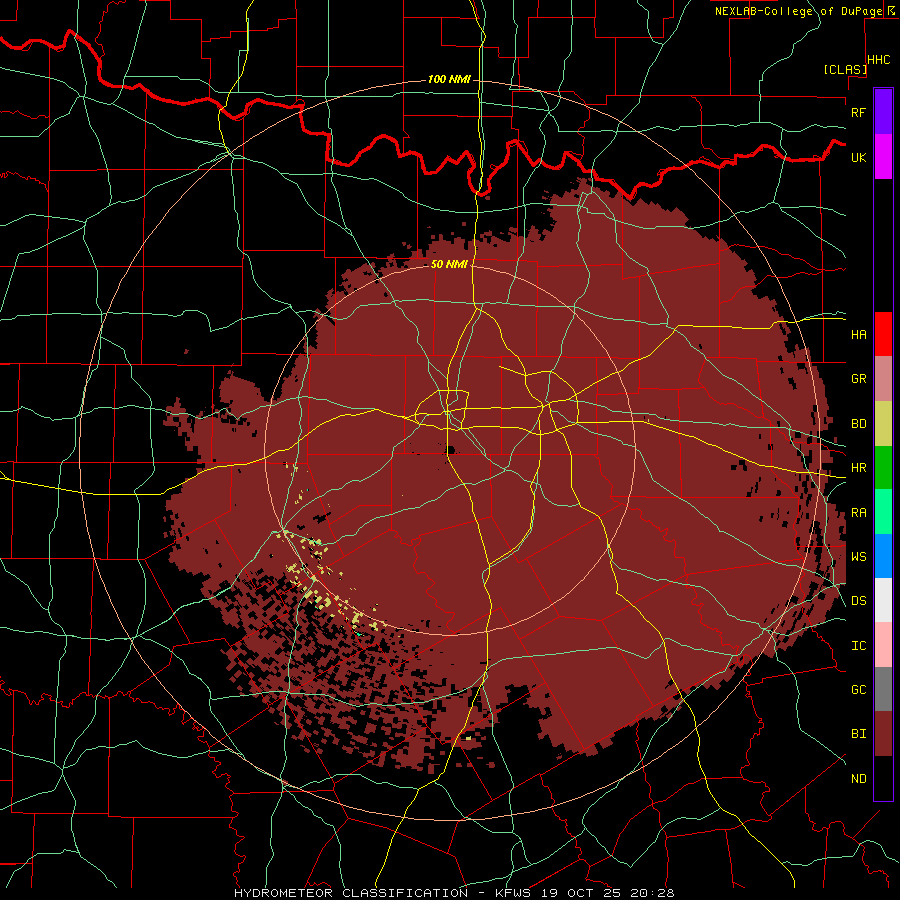900x900 pixels.
Task: Click the ND black legend swatch
Action: pyautogui.click(x=883, y=778)
